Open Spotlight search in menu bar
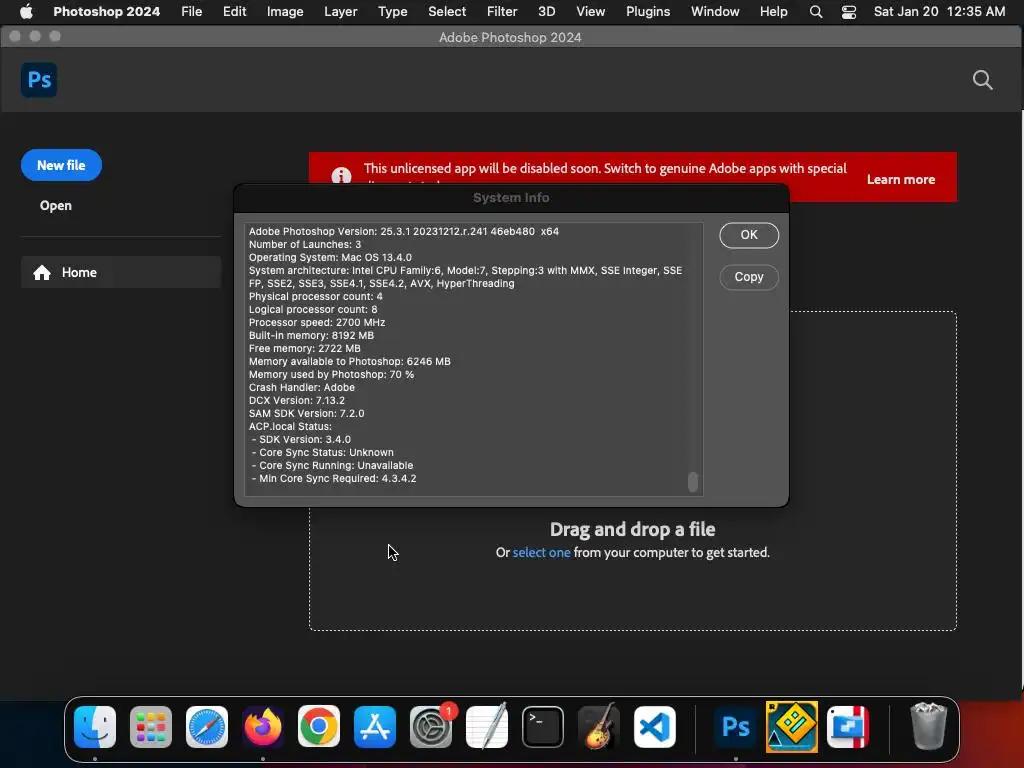 tap(816, 12)
